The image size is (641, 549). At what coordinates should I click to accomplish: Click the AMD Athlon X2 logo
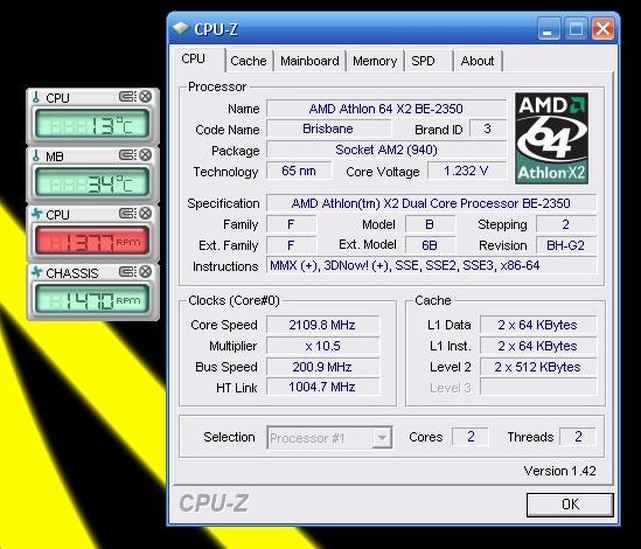tap(551, 138)
